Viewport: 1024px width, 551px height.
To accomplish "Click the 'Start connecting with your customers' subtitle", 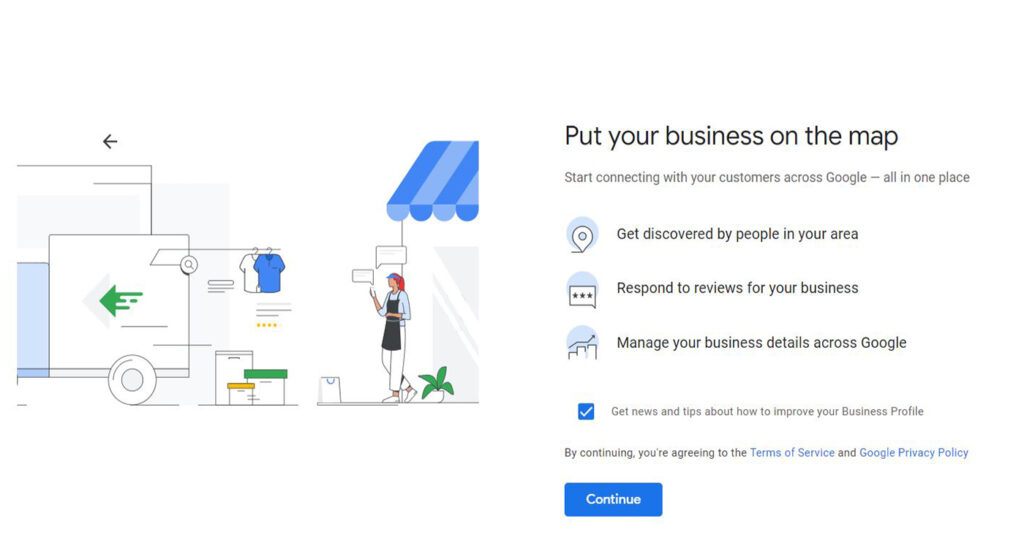I will tap(767, 178).
